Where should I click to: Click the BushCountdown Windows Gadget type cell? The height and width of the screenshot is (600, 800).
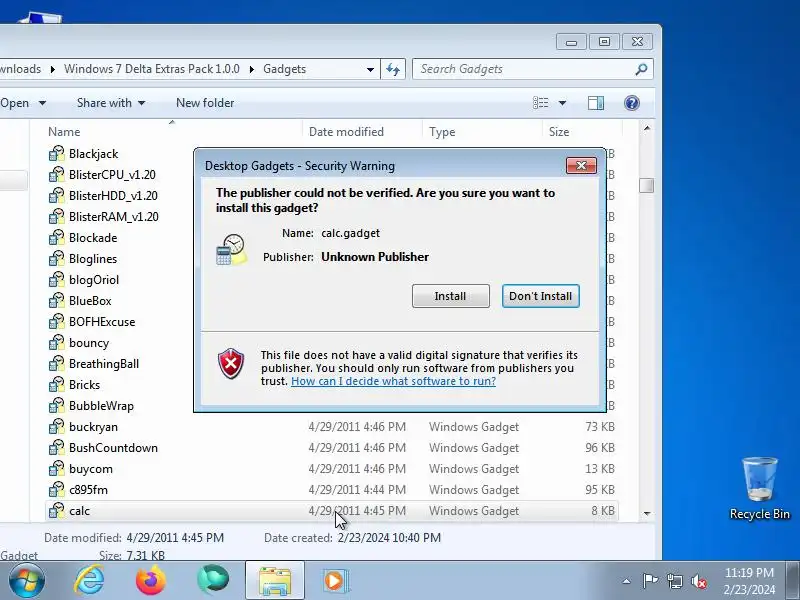click(x=474, y=447)
